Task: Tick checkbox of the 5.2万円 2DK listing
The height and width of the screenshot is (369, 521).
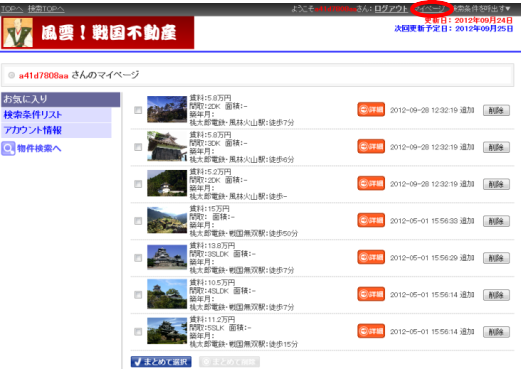Action: click(138, 184)
